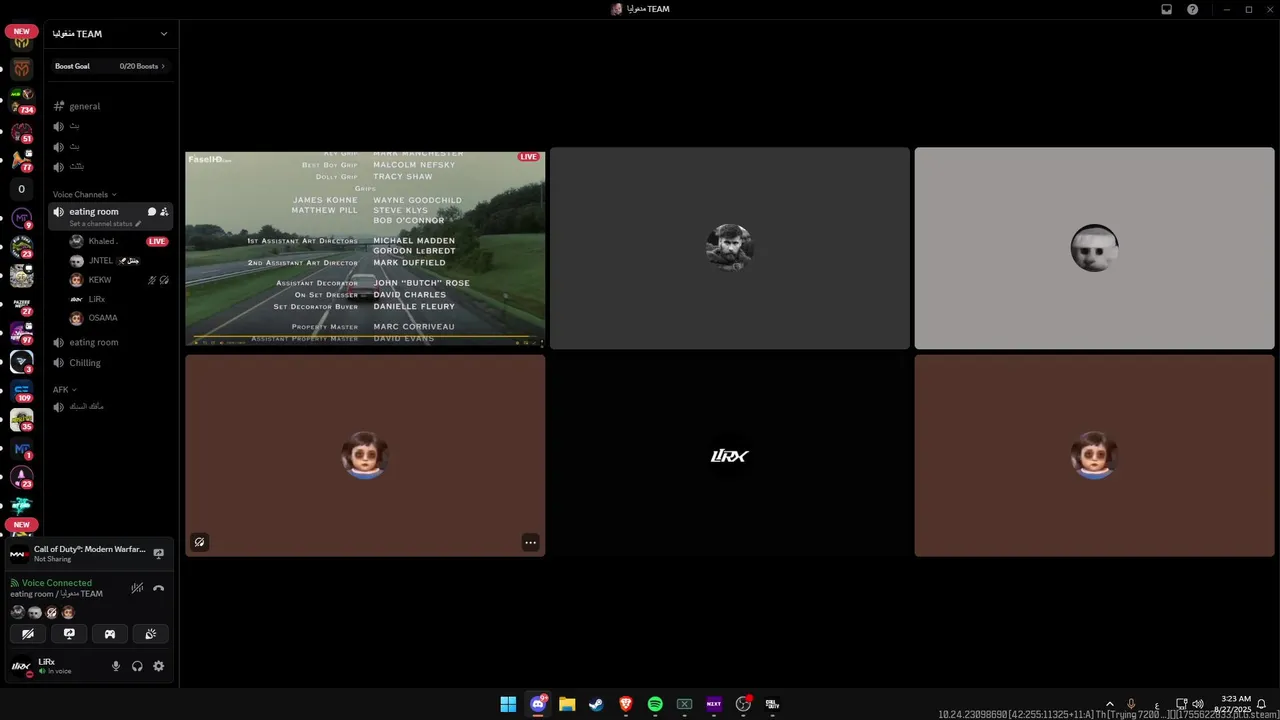Seek on the stream video progress bar
1280x720 pixels.
pyautogui.click(x=365, y=337)
